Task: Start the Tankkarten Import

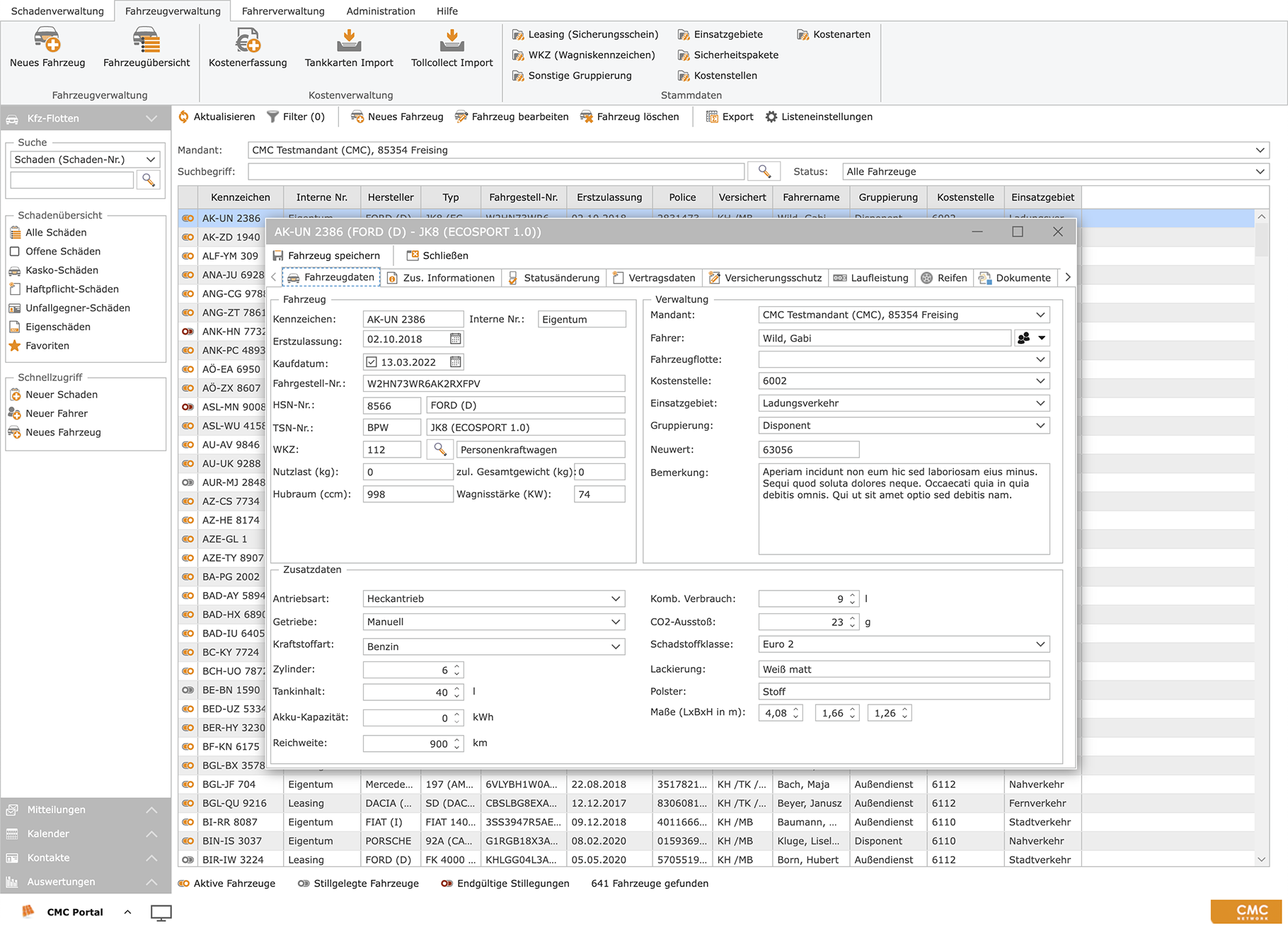Action: click(x=349, y=47)
